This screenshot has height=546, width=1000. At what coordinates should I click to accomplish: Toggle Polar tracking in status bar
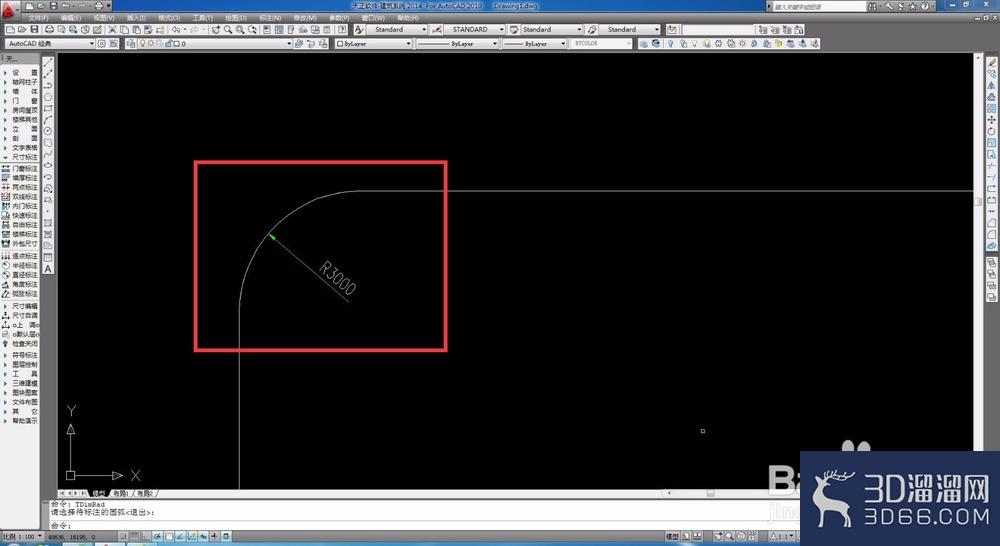157,536
